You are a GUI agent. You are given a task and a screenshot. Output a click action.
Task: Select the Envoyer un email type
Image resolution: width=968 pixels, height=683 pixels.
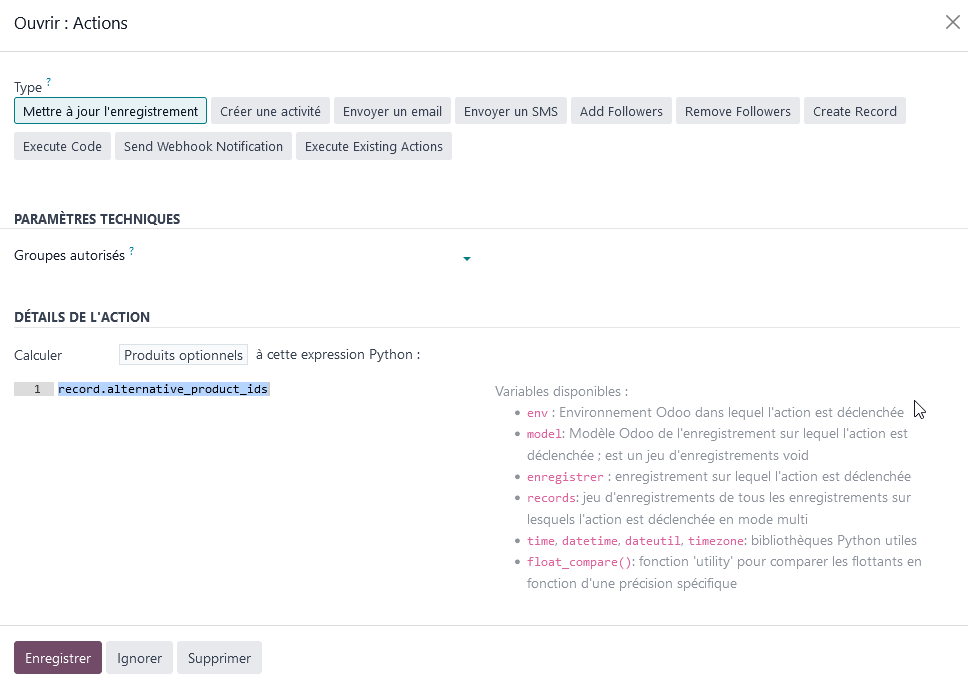point(392,111)
